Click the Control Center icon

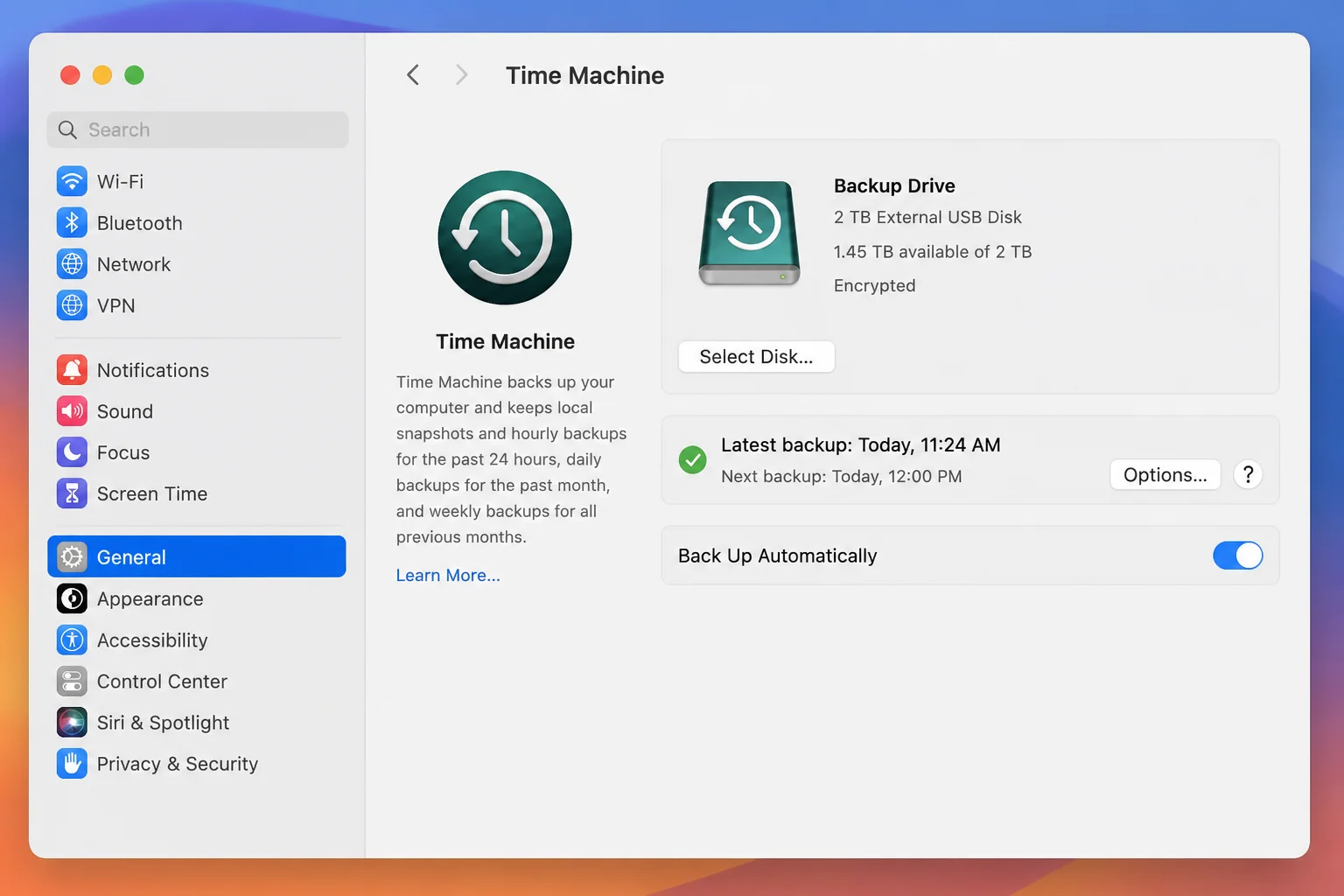tap(72, 681)
